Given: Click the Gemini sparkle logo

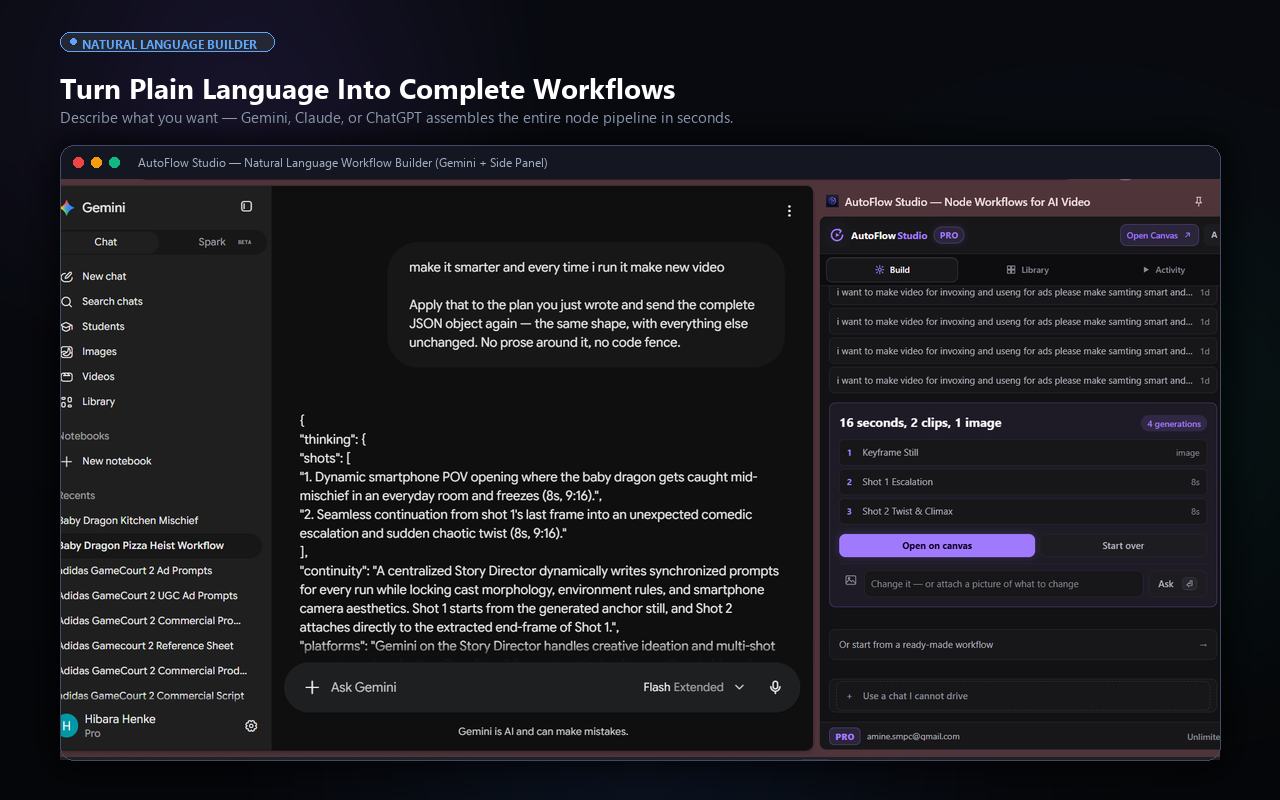Looking at the screenshot, I should point(67,208).
